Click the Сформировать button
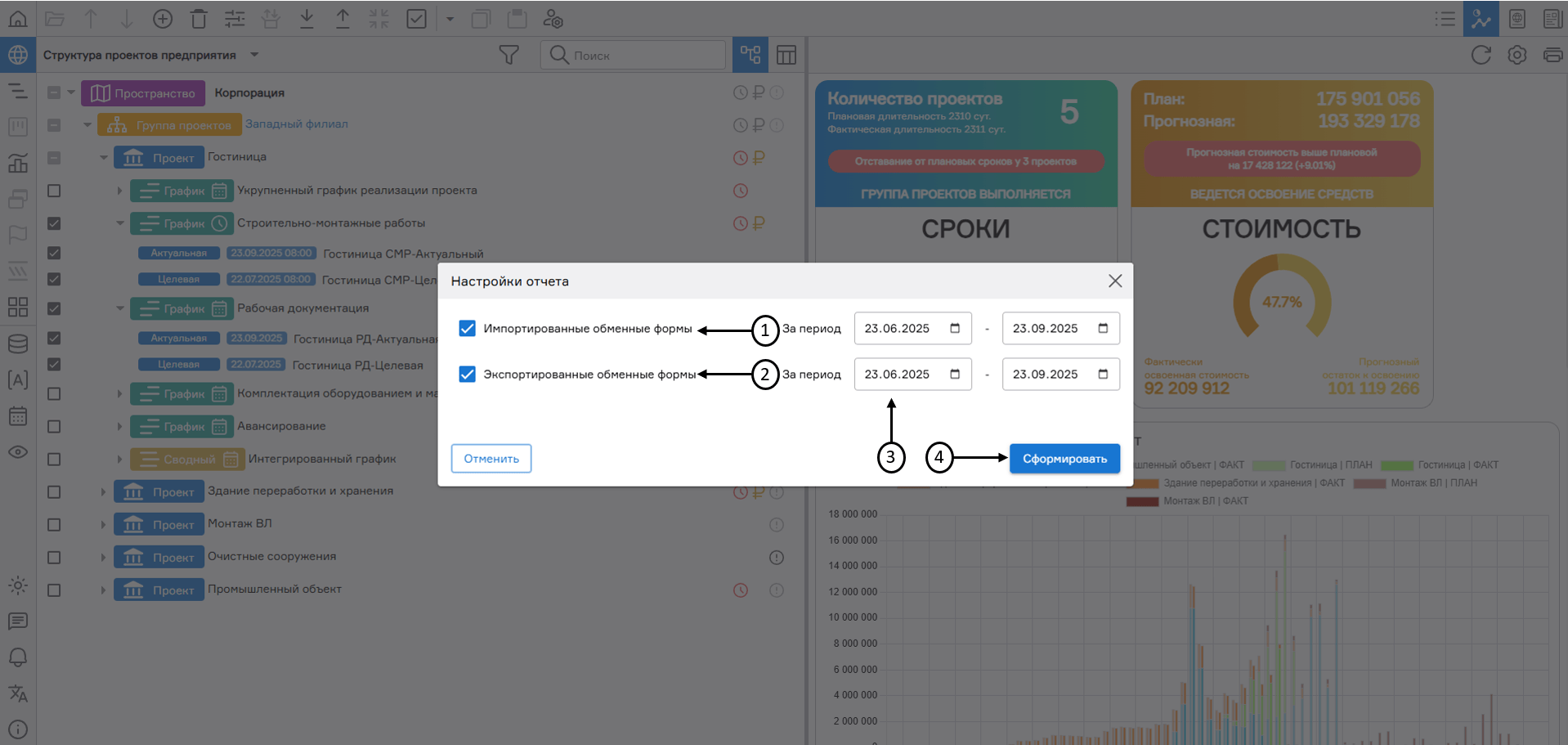The height and width of the screenshot is (745, 1568). (1064, 459)
